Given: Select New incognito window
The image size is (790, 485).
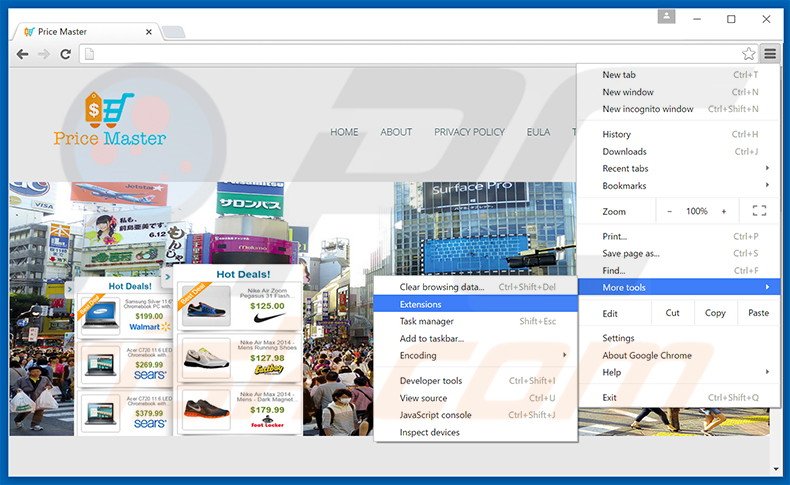Looking at the screenshot, I should coord(679,109).
